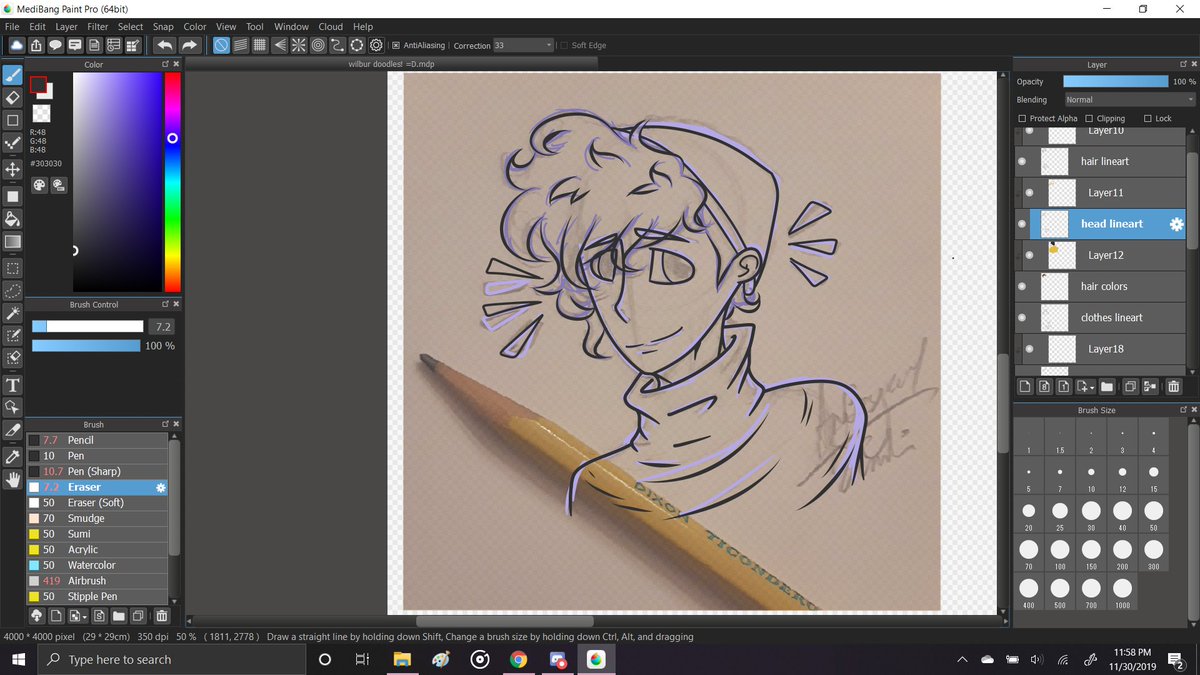Turn snap off with the circle-slash icon
Screen dimensions: 1200x675
click(x=221, y=45)
